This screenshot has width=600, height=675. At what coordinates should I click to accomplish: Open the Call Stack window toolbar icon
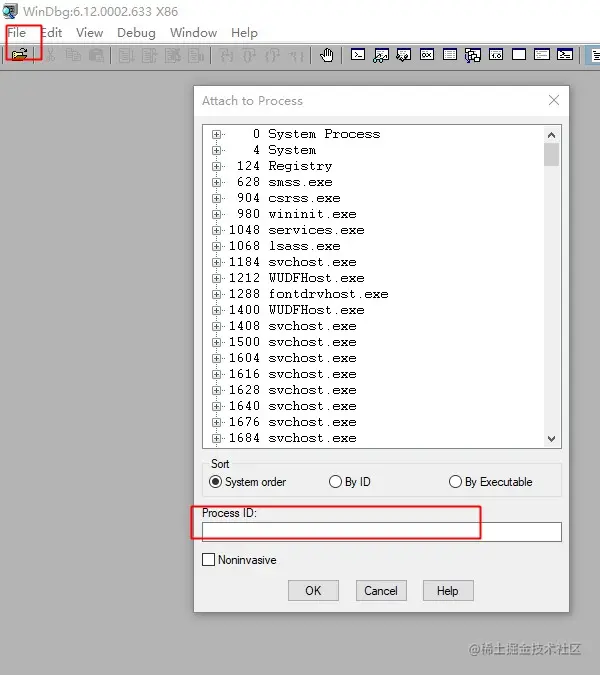tap(473, 55)
